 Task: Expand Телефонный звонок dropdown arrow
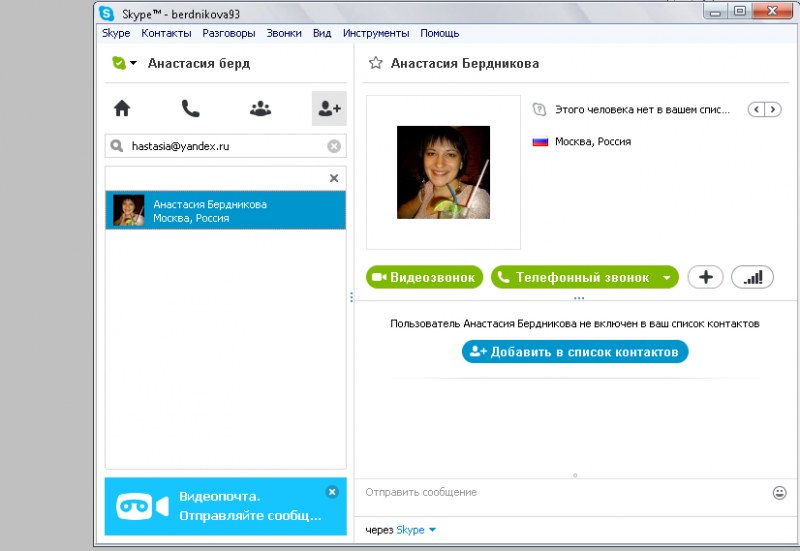666,278
